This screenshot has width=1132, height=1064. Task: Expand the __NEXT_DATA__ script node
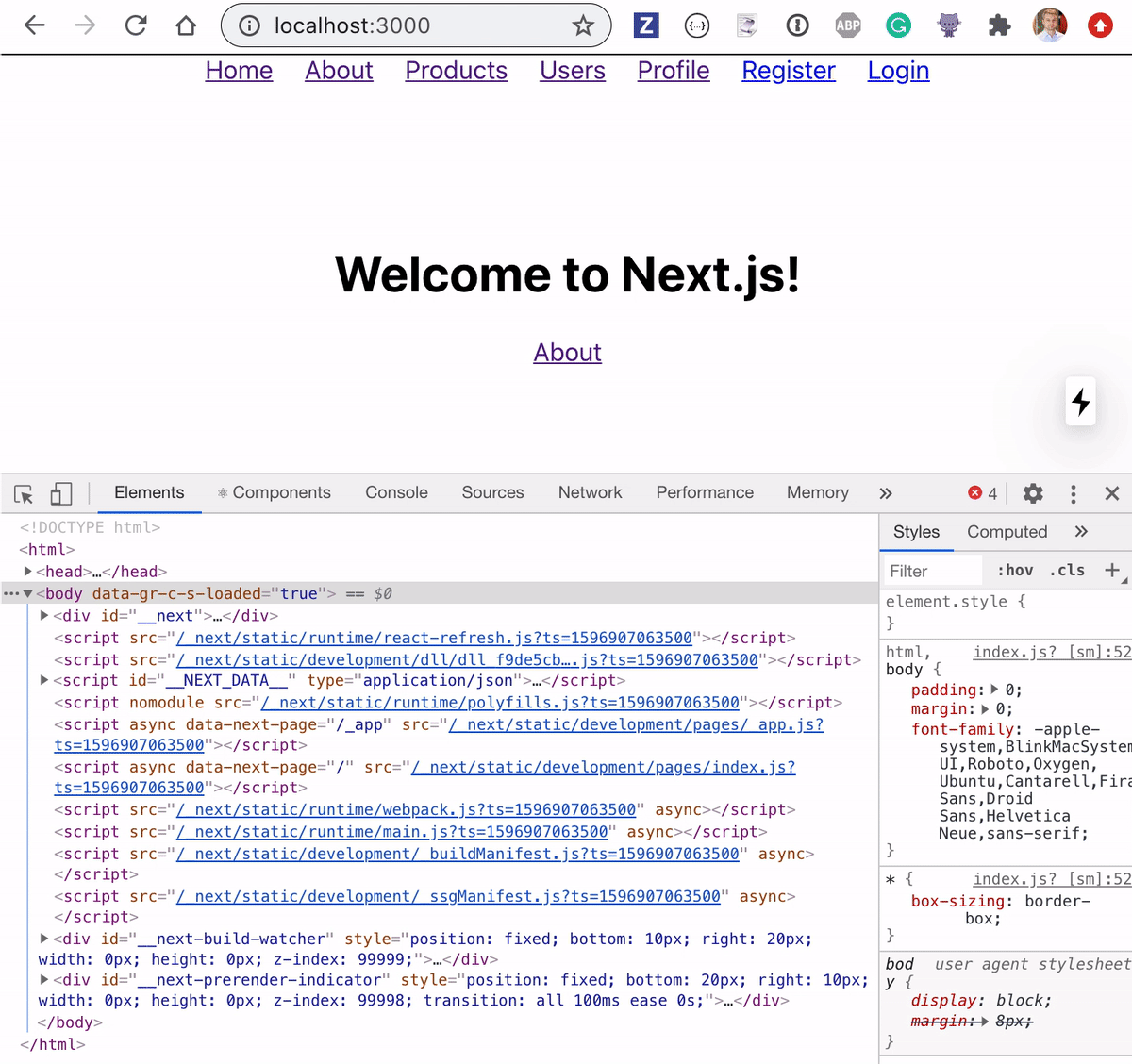(44, 680)
